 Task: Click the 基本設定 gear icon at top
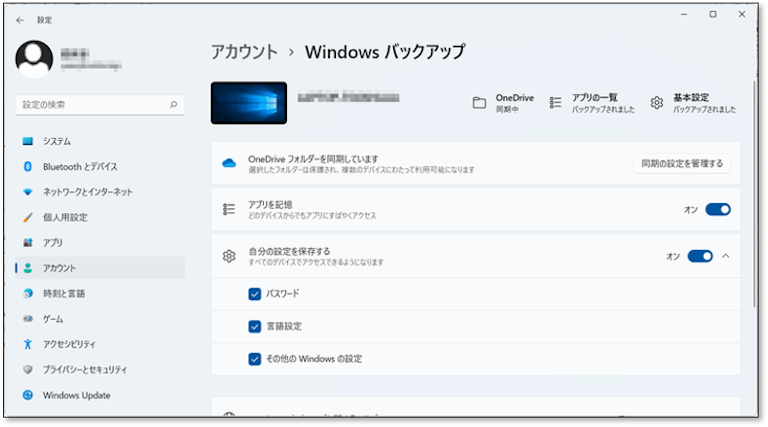(x=657, y=102)
